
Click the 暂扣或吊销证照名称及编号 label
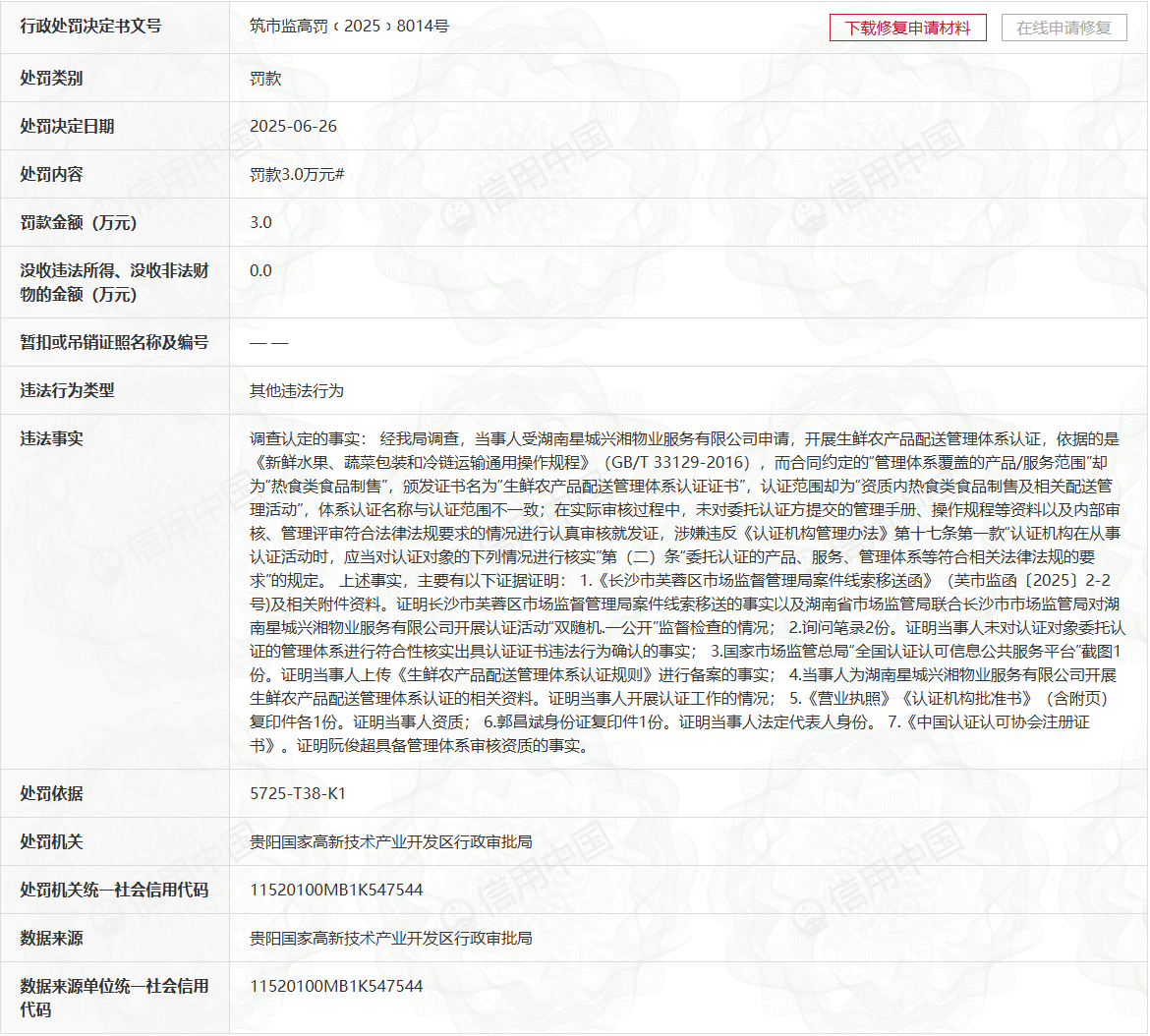(x=114, y=343)
